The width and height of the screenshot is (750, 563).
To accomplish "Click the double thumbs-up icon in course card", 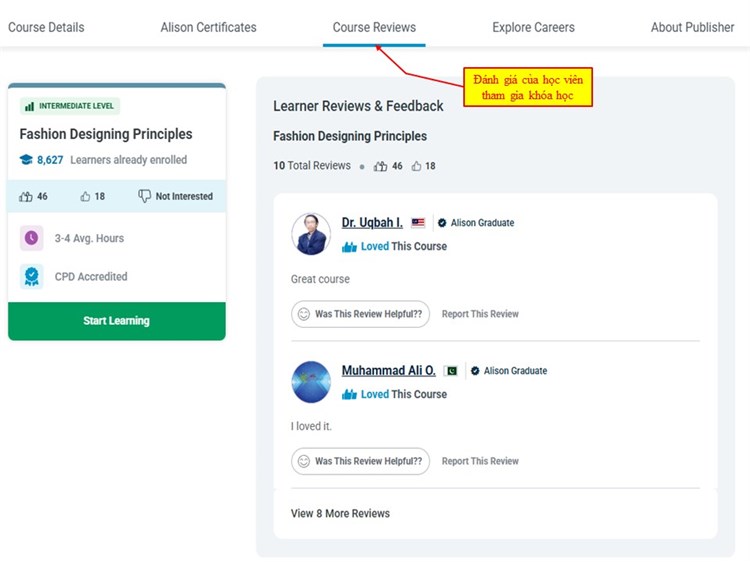I will (26, 197).
